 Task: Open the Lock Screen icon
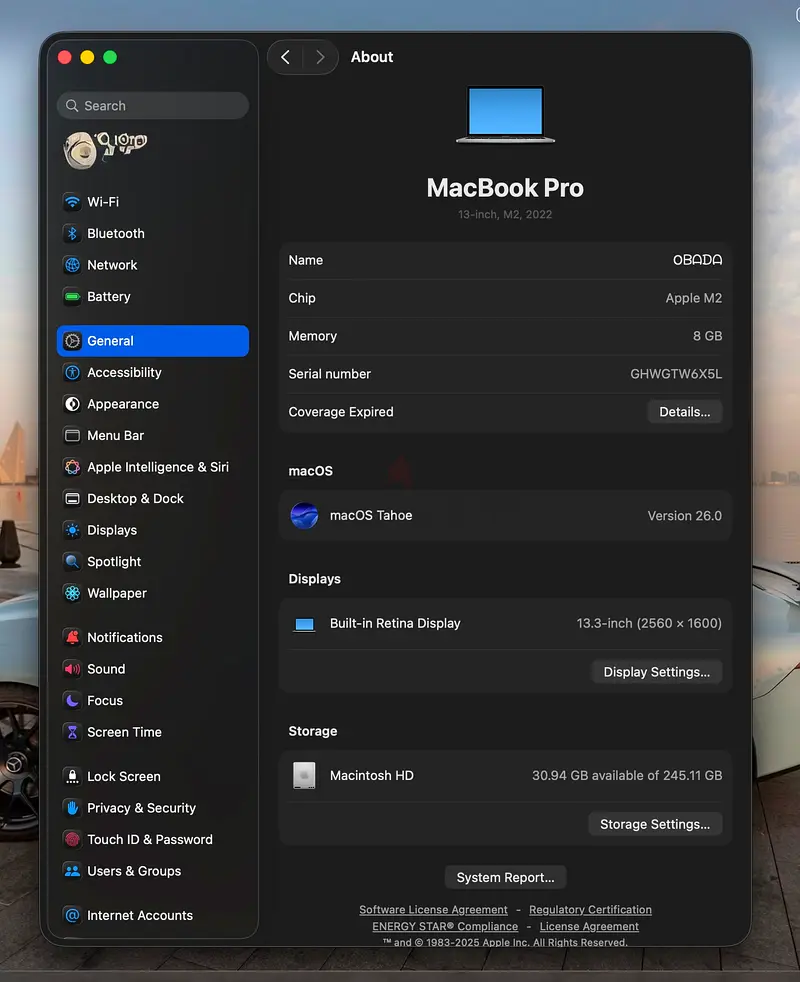(x=73, y=777)
